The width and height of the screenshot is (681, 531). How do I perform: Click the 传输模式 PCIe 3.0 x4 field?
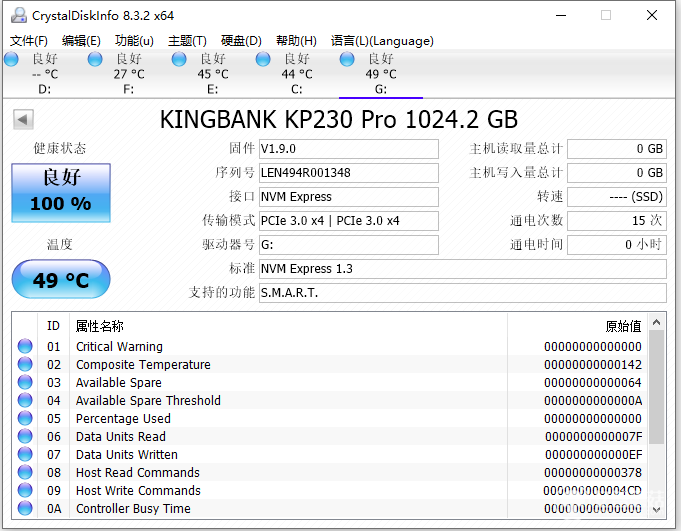click(x=349, y=221)
